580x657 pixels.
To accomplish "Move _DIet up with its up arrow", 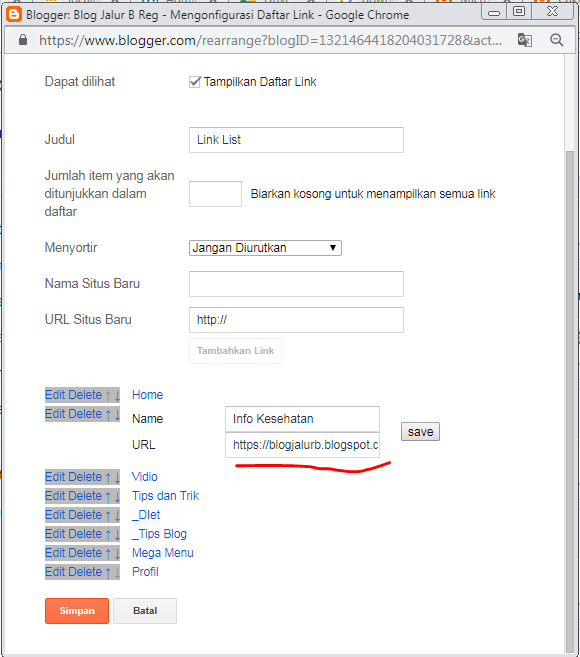I will click(x=108, y=515).
